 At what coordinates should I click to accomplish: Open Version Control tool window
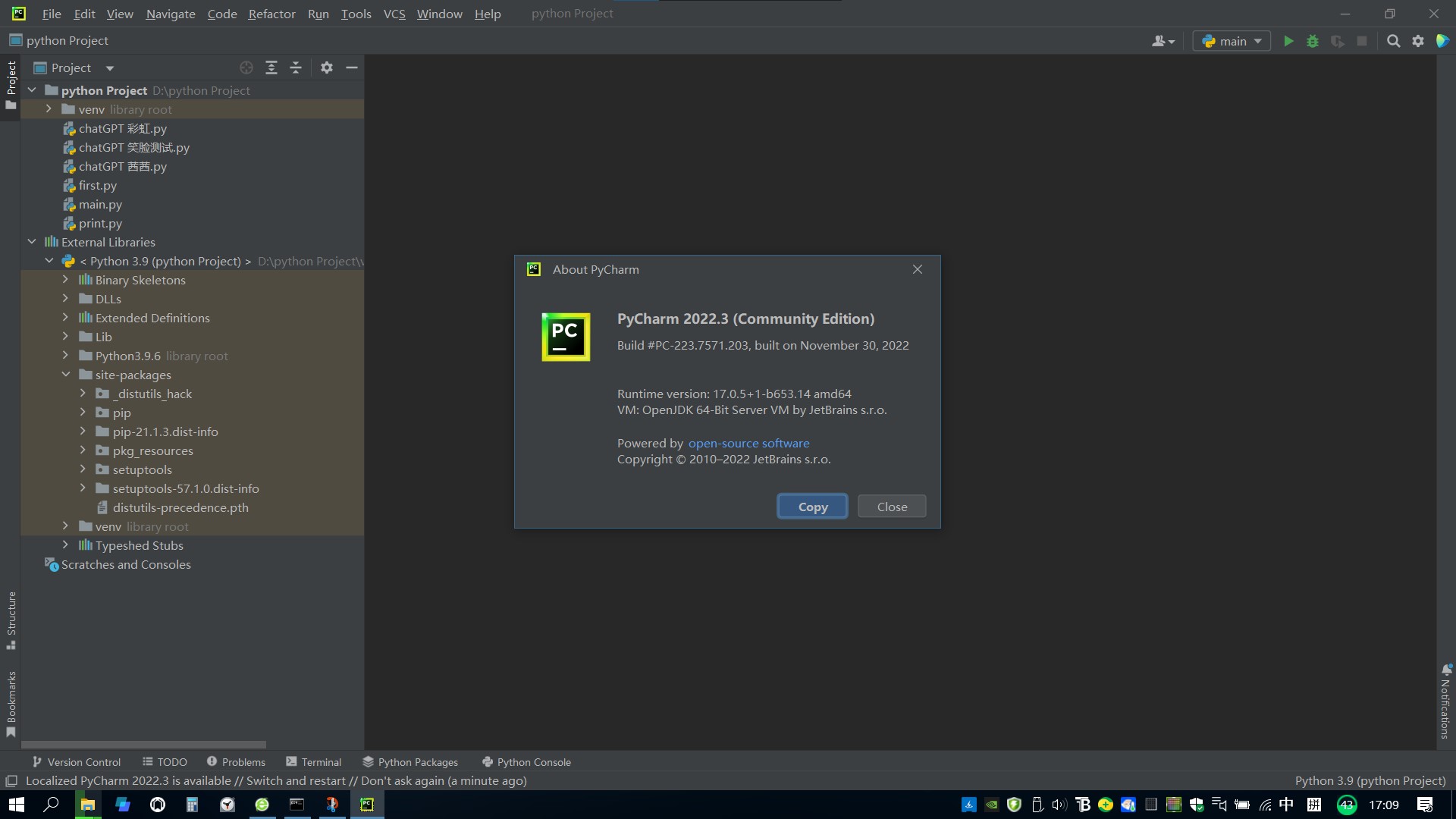[76, 762]
